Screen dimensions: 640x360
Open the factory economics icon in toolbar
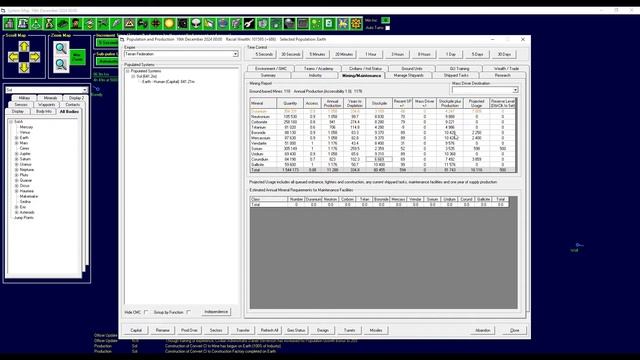[x=9, y=24]
